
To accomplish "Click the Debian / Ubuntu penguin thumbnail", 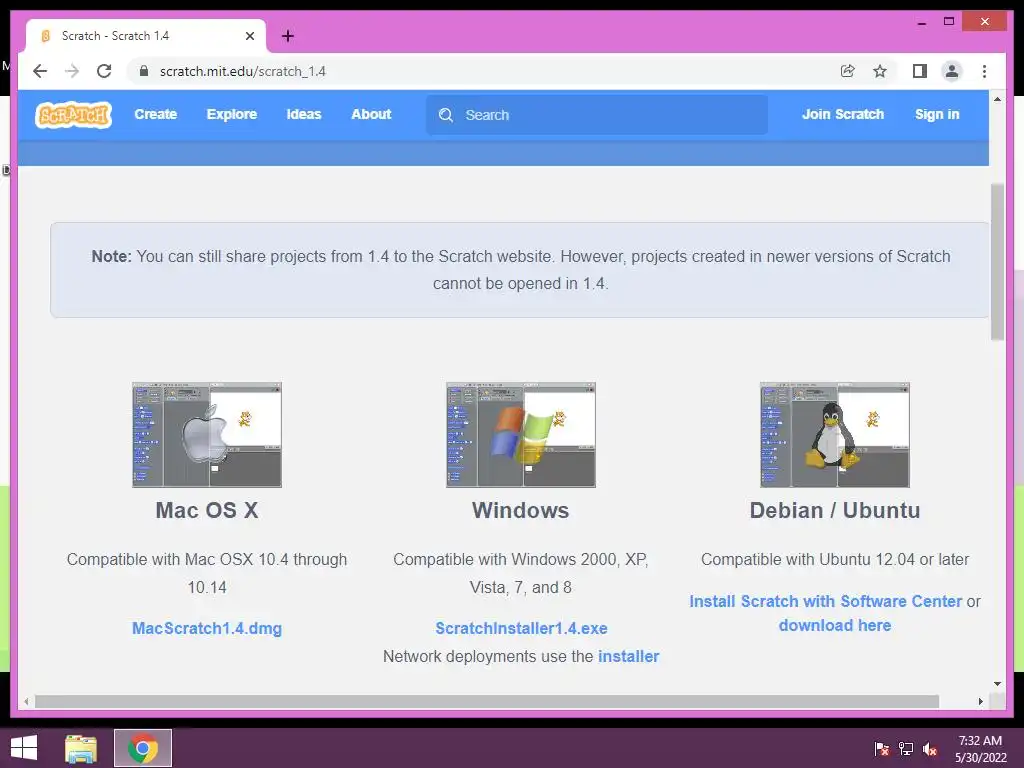I will pos(835,435).
